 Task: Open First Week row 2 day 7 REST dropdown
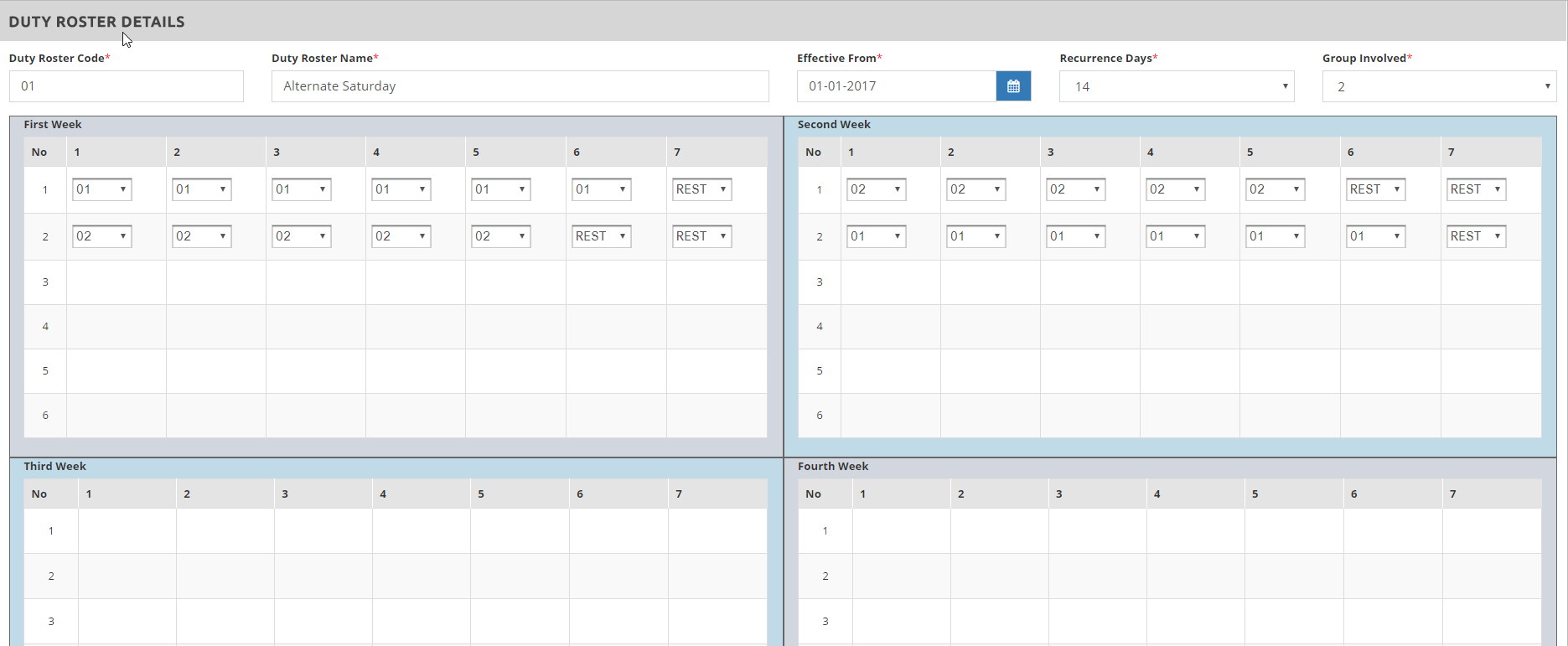(702, 236)
